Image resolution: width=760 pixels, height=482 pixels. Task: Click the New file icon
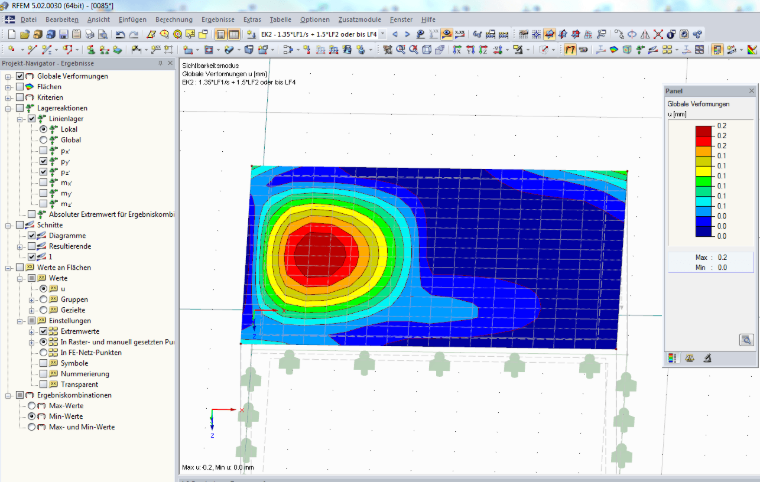click(12, 34)
